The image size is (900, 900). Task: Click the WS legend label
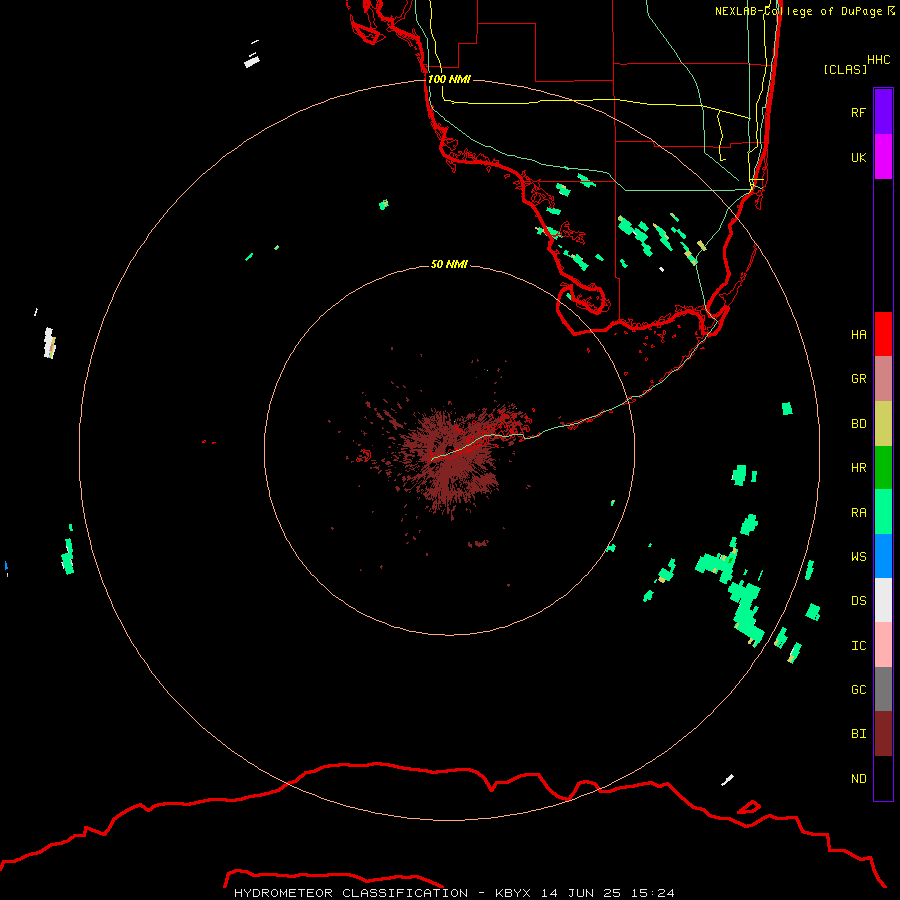858,556
